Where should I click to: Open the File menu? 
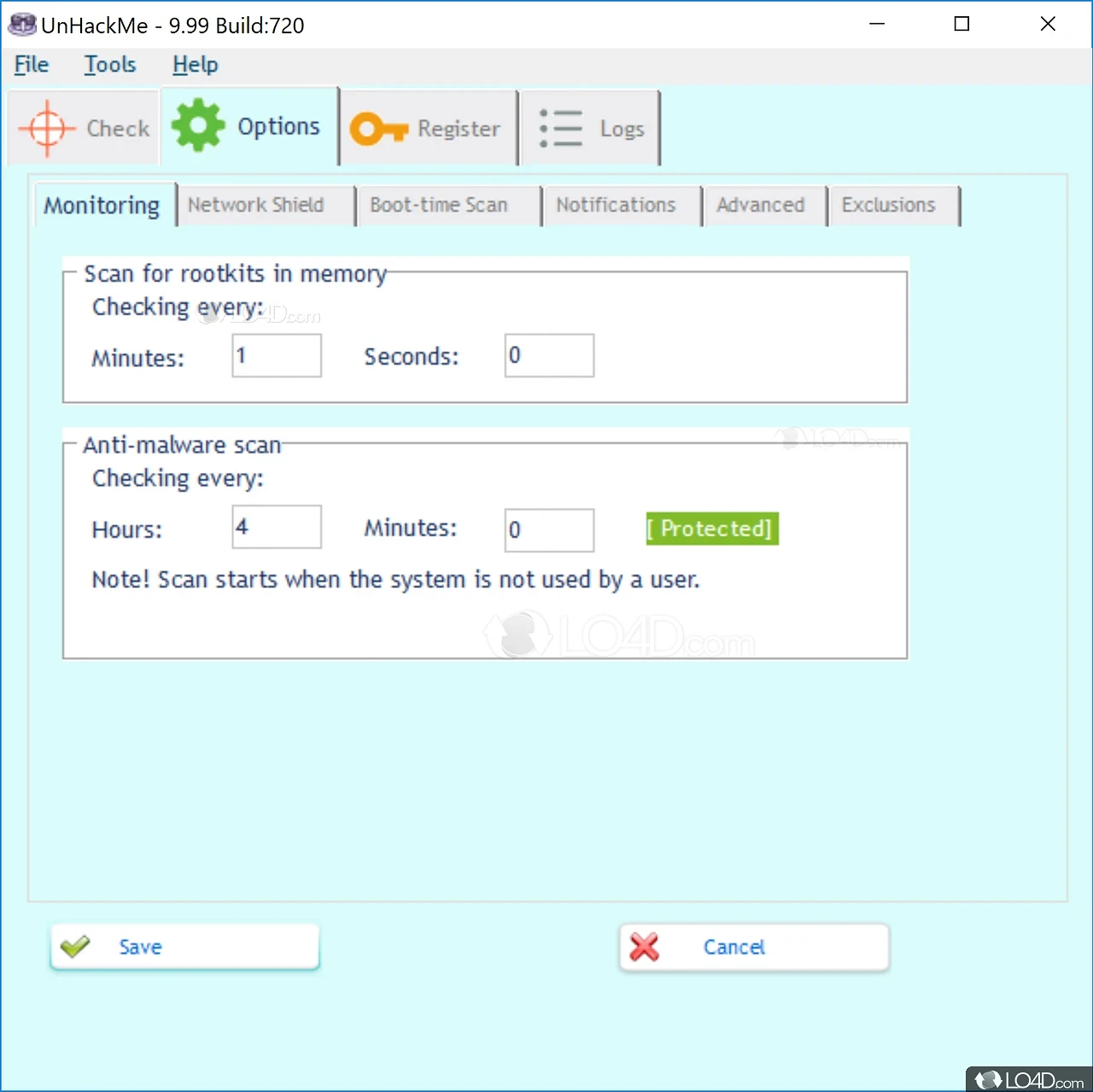point(32,65)
